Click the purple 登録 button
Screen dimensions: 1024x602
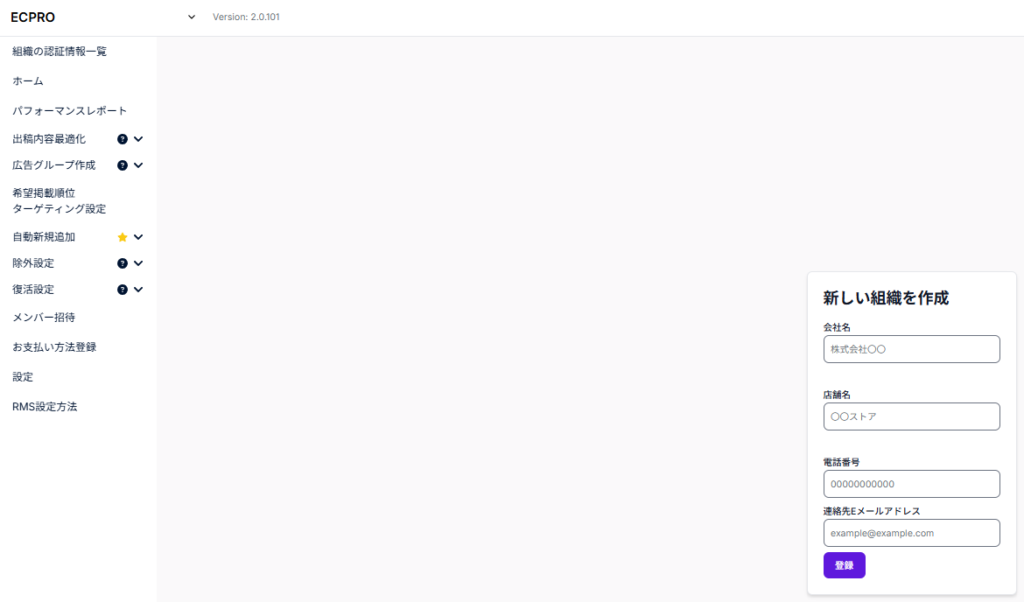(844, 565)
